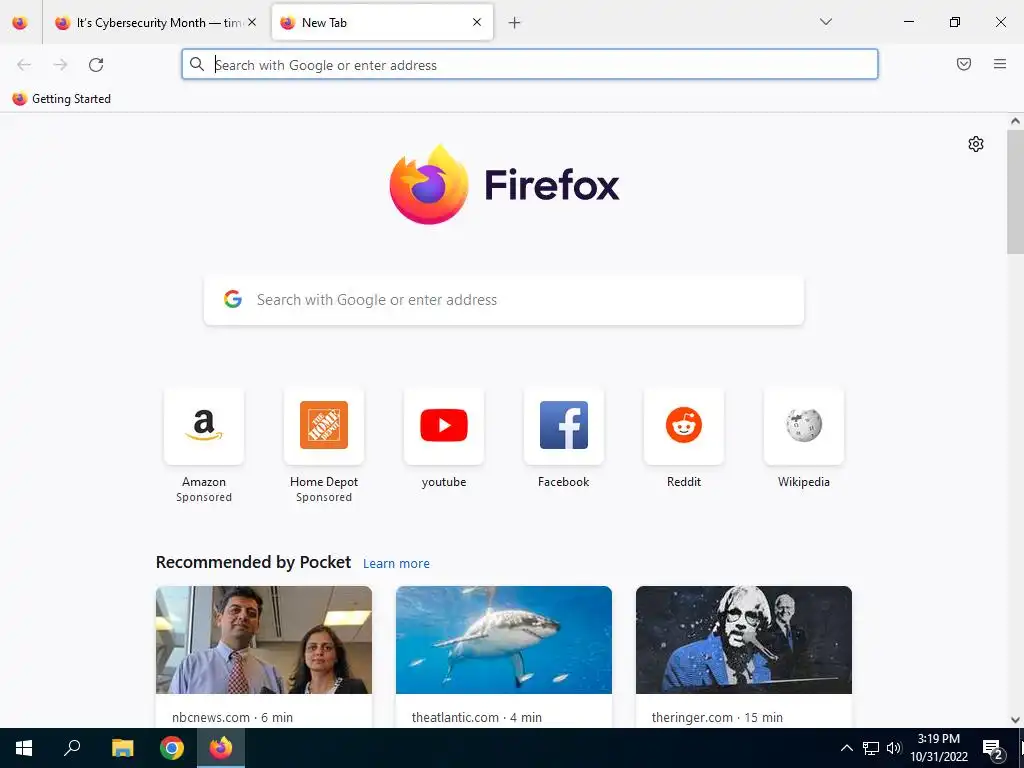Screen dimensions: 1024x768
Task: Open the Firefox application menu
Action: pos(999,64)
